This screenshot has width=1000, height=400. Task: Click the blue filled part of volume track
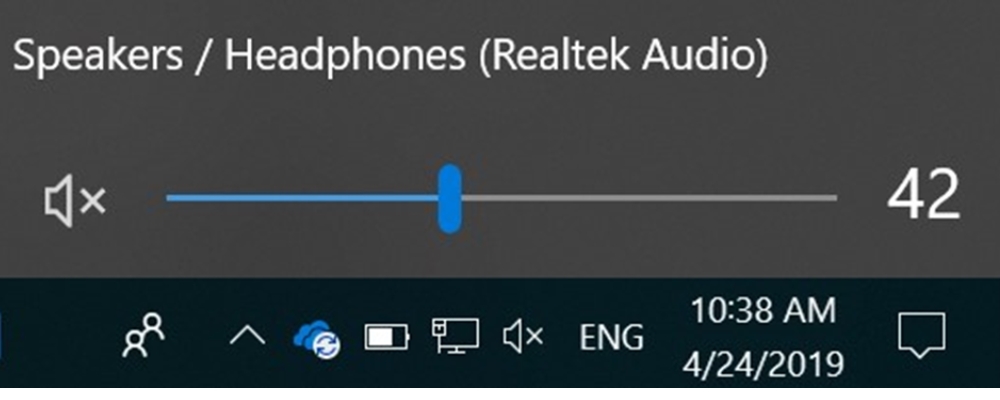[300, 198]
